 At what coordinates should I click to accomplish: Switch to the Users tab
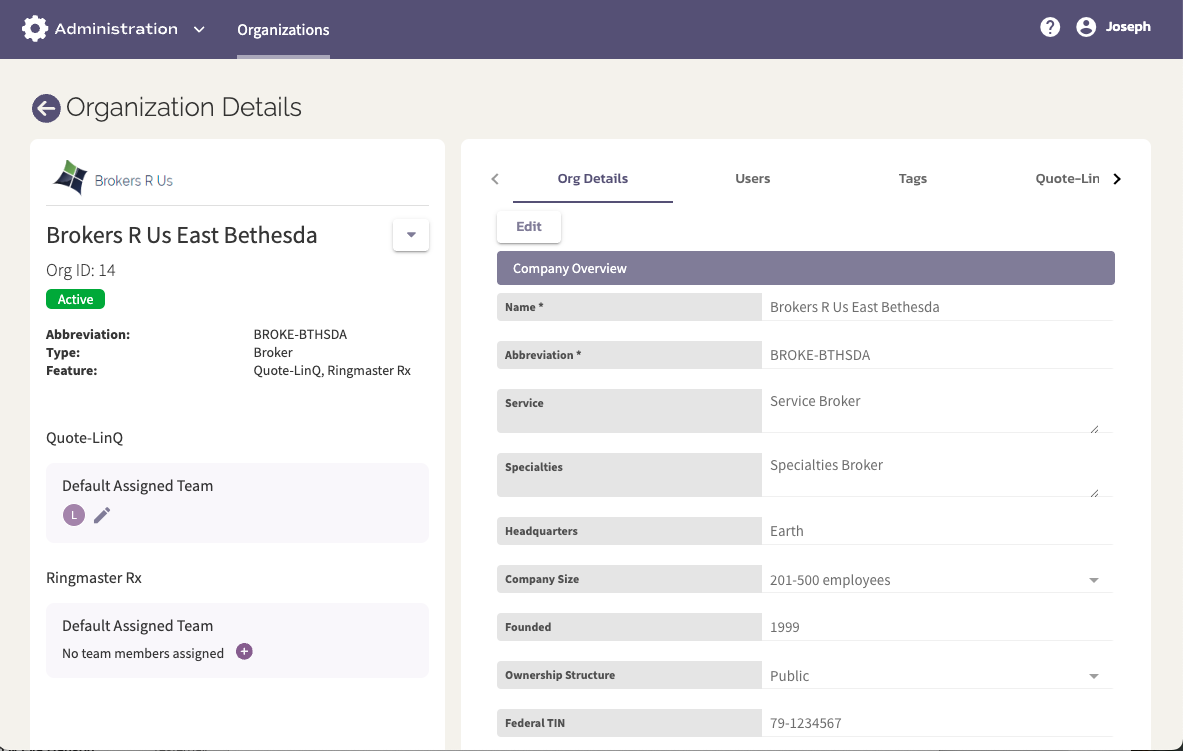pyautogui.click(x=752, y=179)
